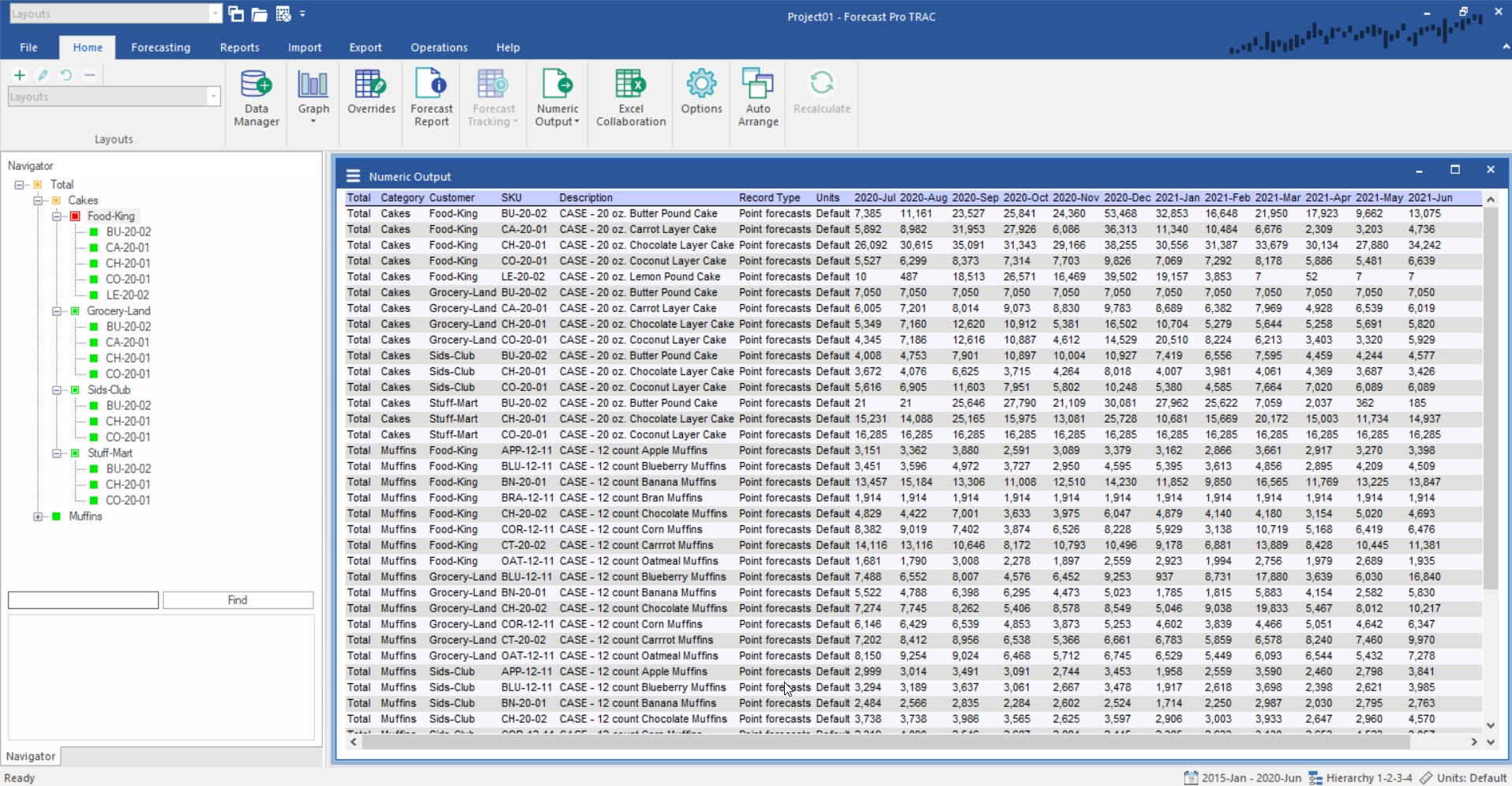Click the Navigator search input field
This screenshot has width=1512, height=786.
(x=83, y=600)
